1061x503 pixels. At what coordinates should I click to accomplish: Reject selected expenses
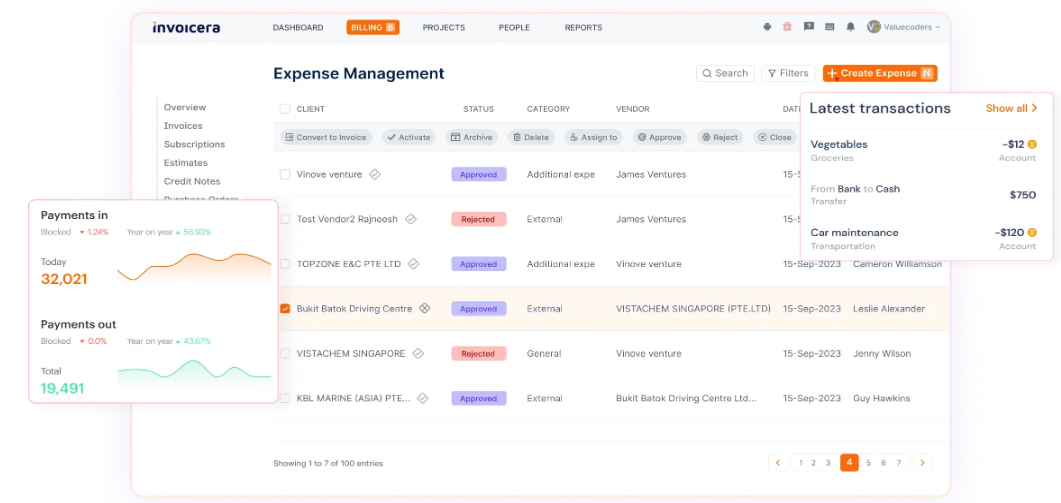point(720,137)
